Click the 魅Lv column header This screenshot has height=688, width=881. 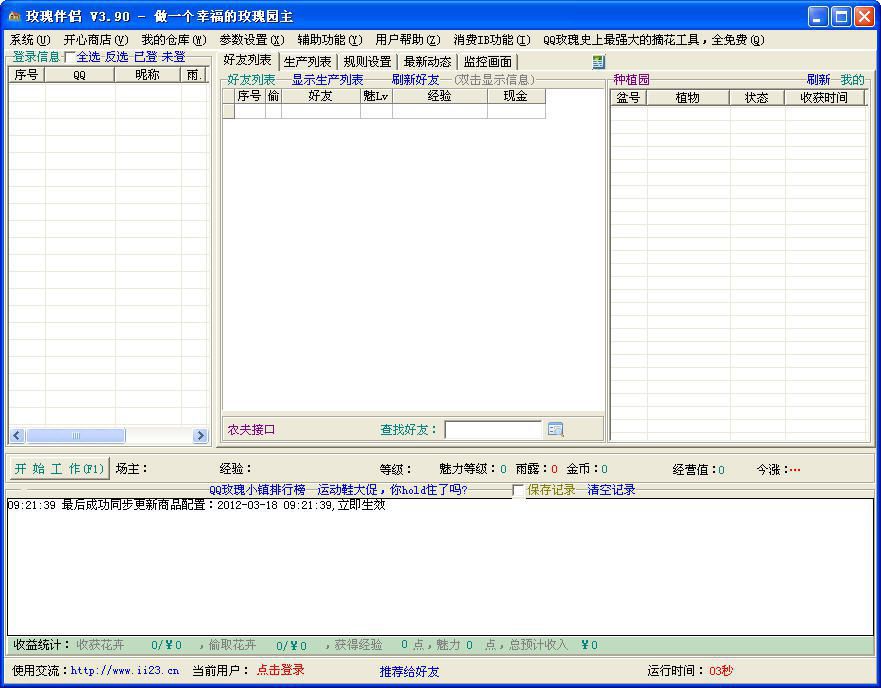click(x=376, y=96)
